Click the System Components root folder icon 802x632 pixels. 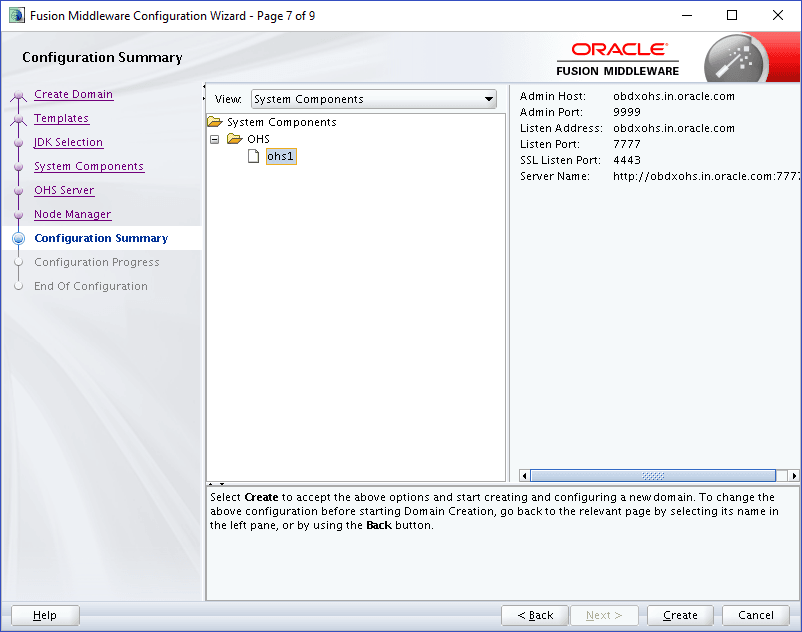pos(215,122)
